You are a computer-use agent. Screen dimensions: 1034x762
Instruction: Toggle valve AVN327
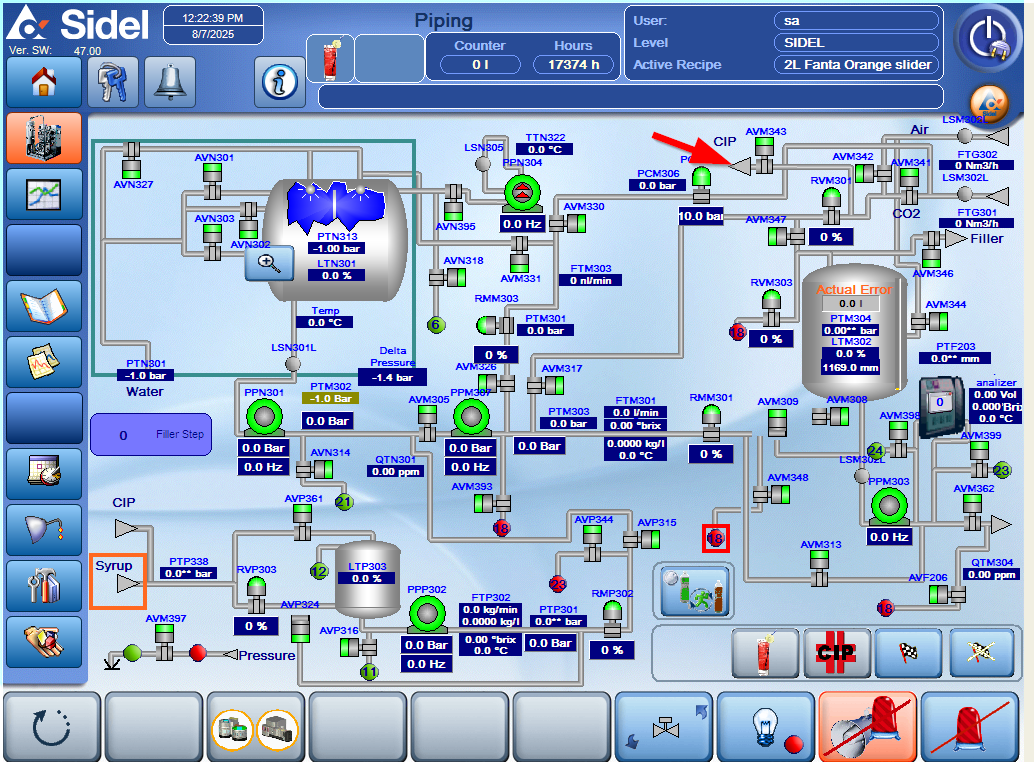[131, 160]
